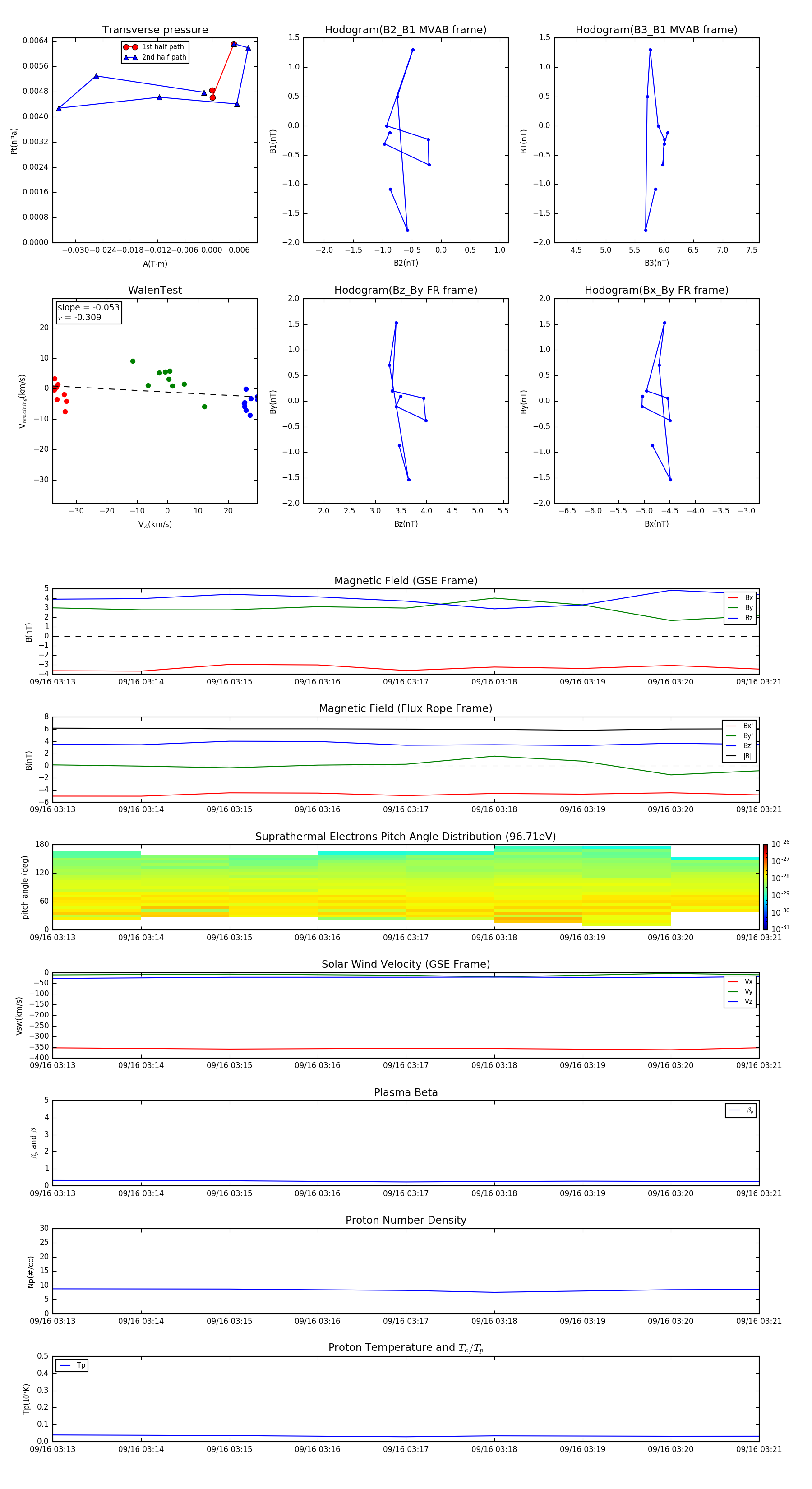Click the "Magnetic Field (Flux Rope Frame)" title
This screenshot has width=812, height=1489.
[x=406, y=709]
